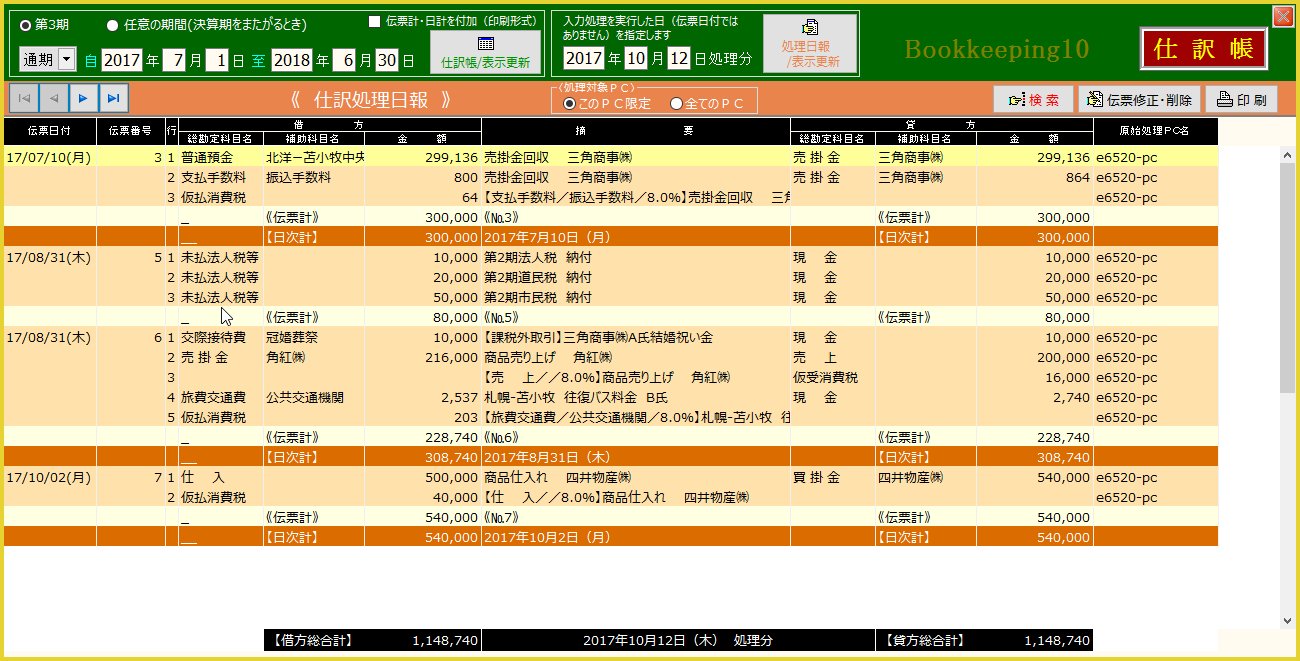Enable 伝票計·日計を付加 checkbox
The image size is (1300, 661).
point(375,21)
